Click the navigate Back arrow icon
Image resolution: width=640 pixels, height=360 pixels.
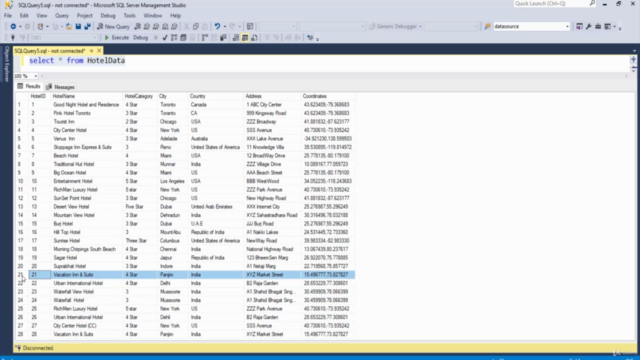[13, 26]
